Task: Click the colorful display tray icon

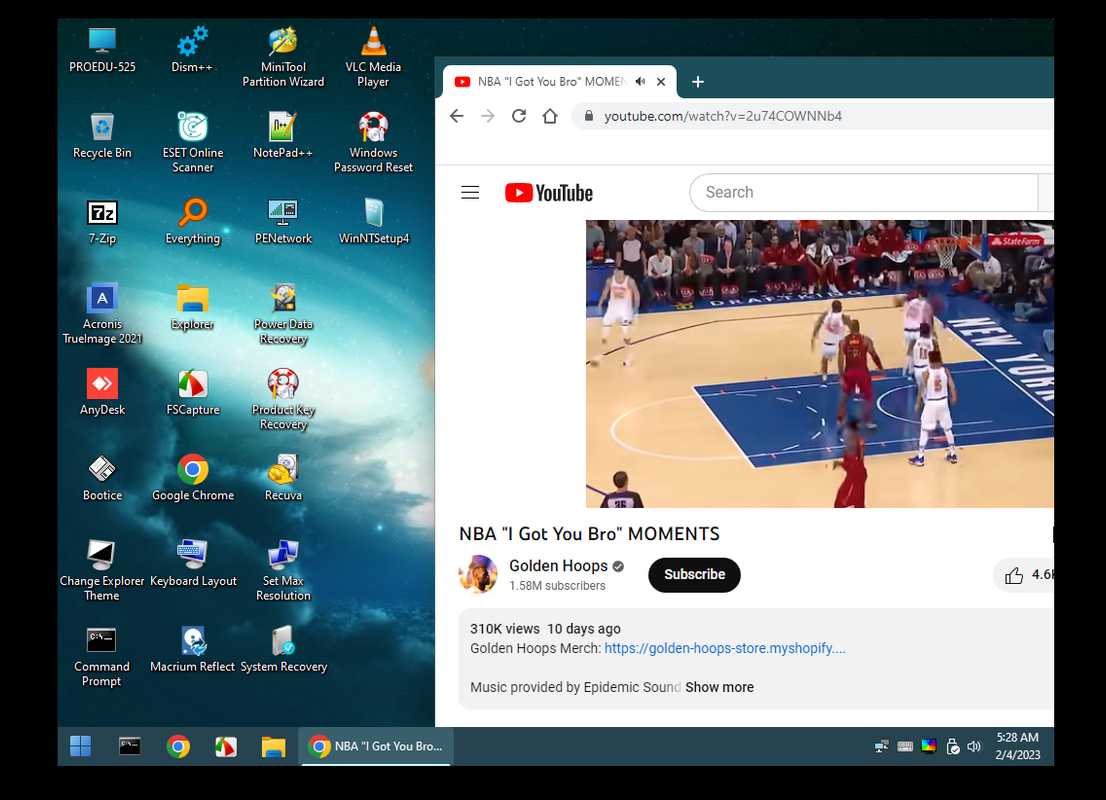Action: [x=929, y=746]
